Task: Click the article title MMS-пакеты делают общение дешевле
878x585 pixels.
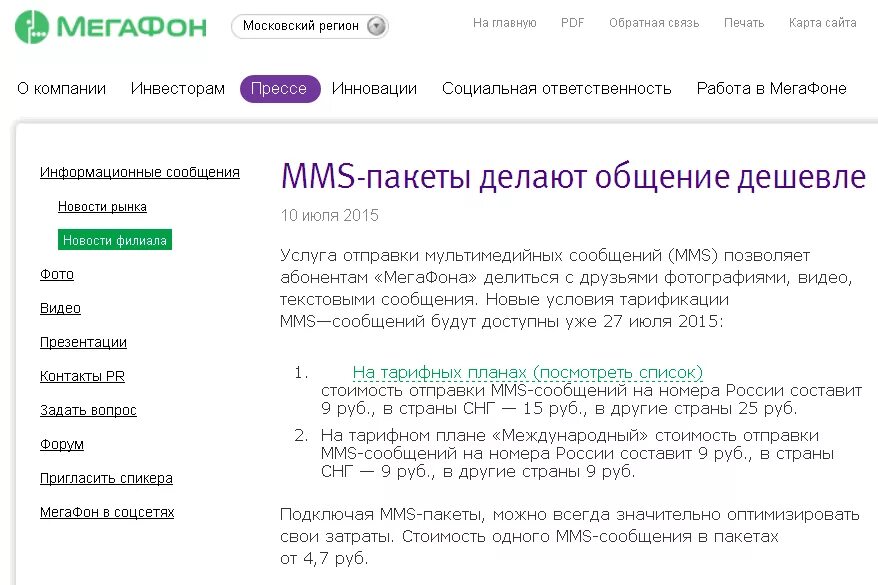Action: [573, 176]
